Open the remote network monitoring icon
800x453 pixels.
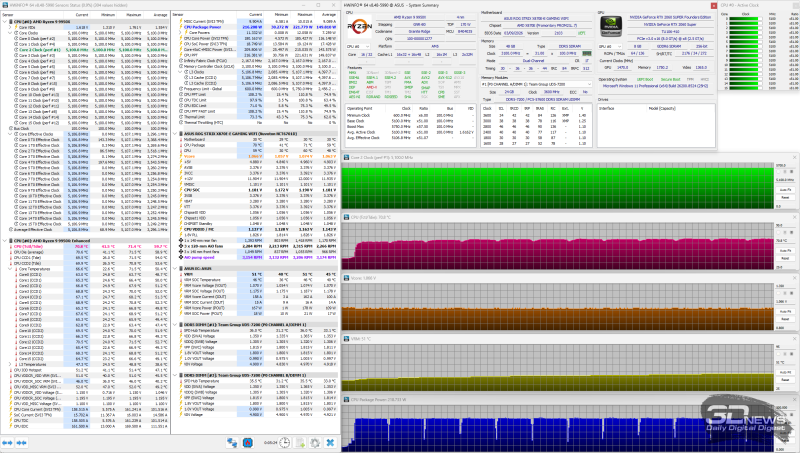tap(232, 443)
